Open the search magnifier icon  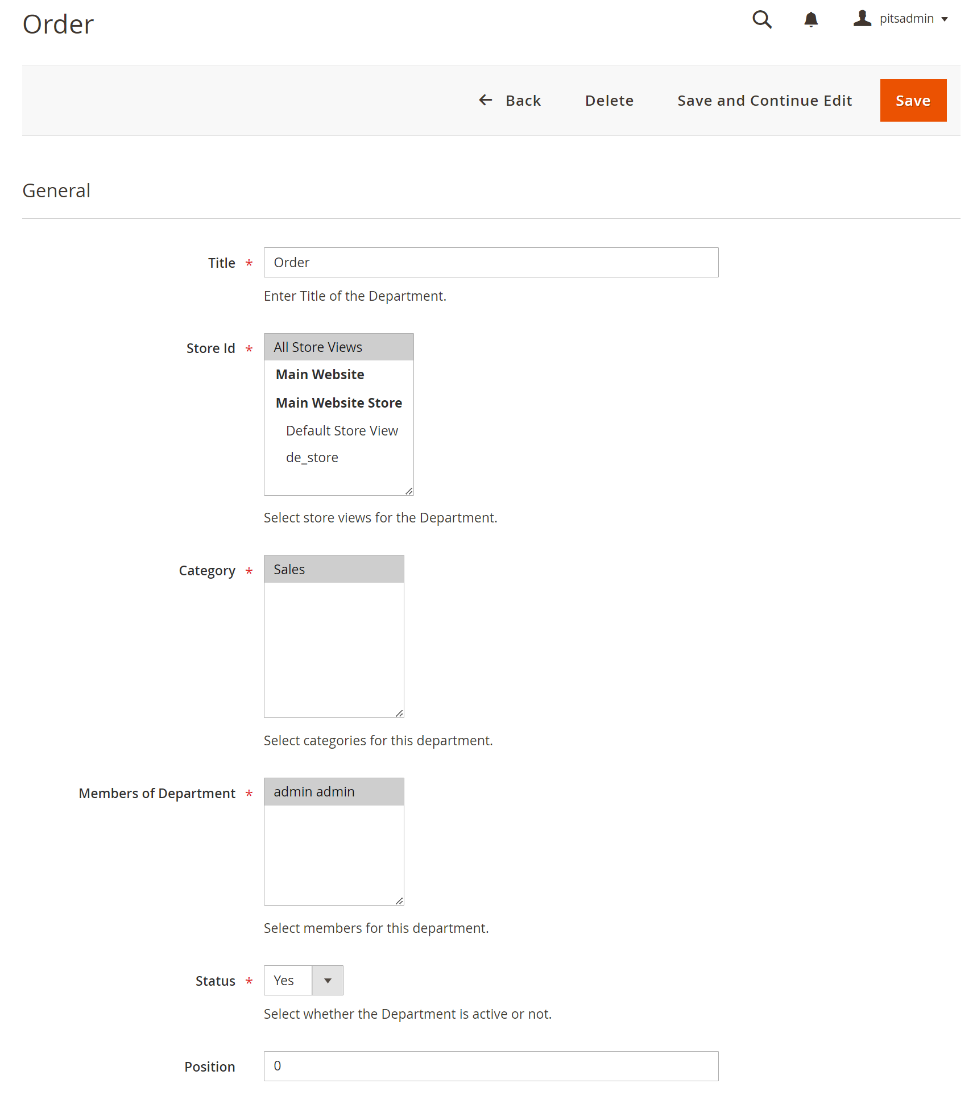[762, 20]
